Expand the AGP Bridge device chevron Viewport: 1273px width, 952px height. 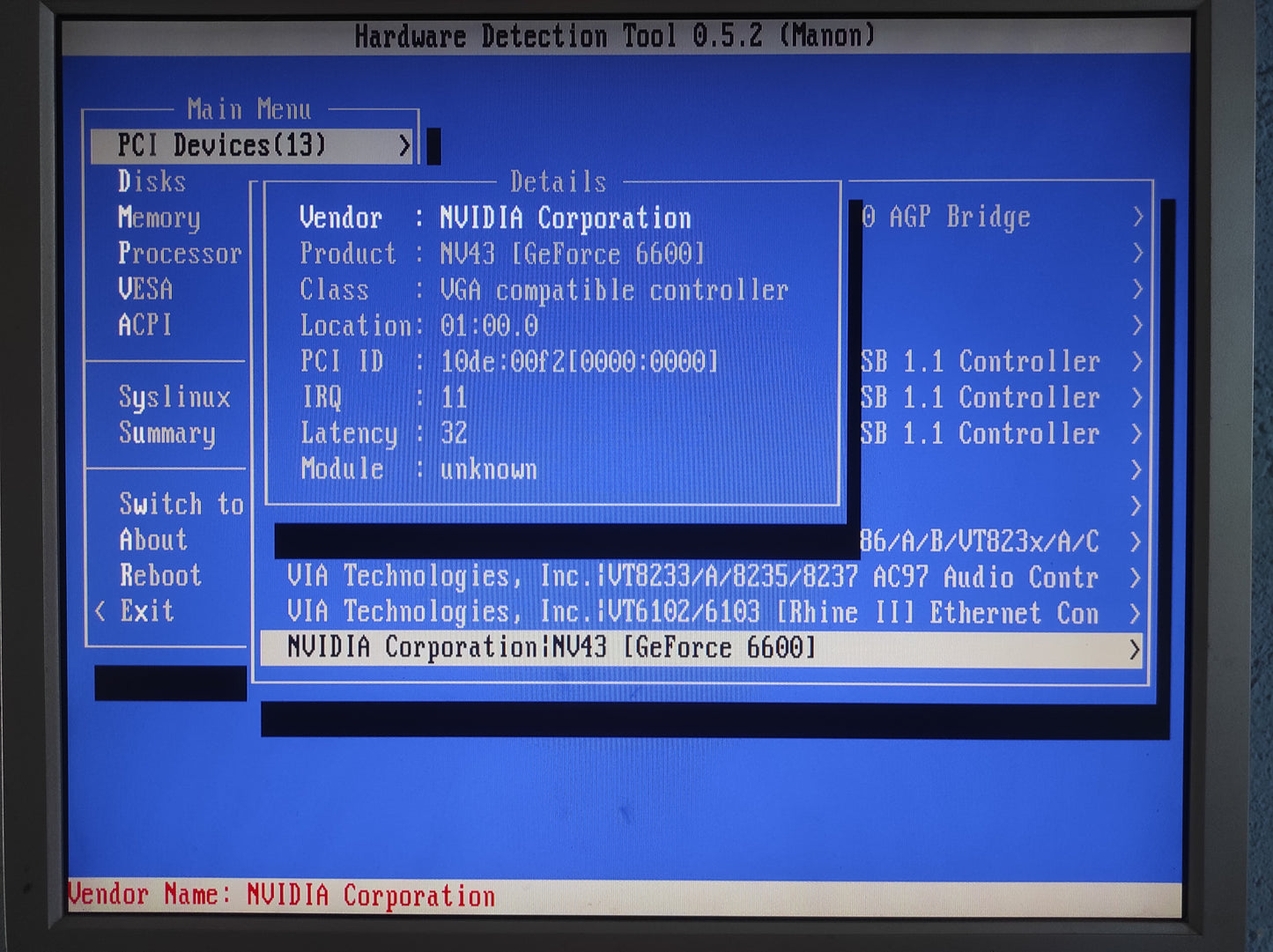point(1136,218)
